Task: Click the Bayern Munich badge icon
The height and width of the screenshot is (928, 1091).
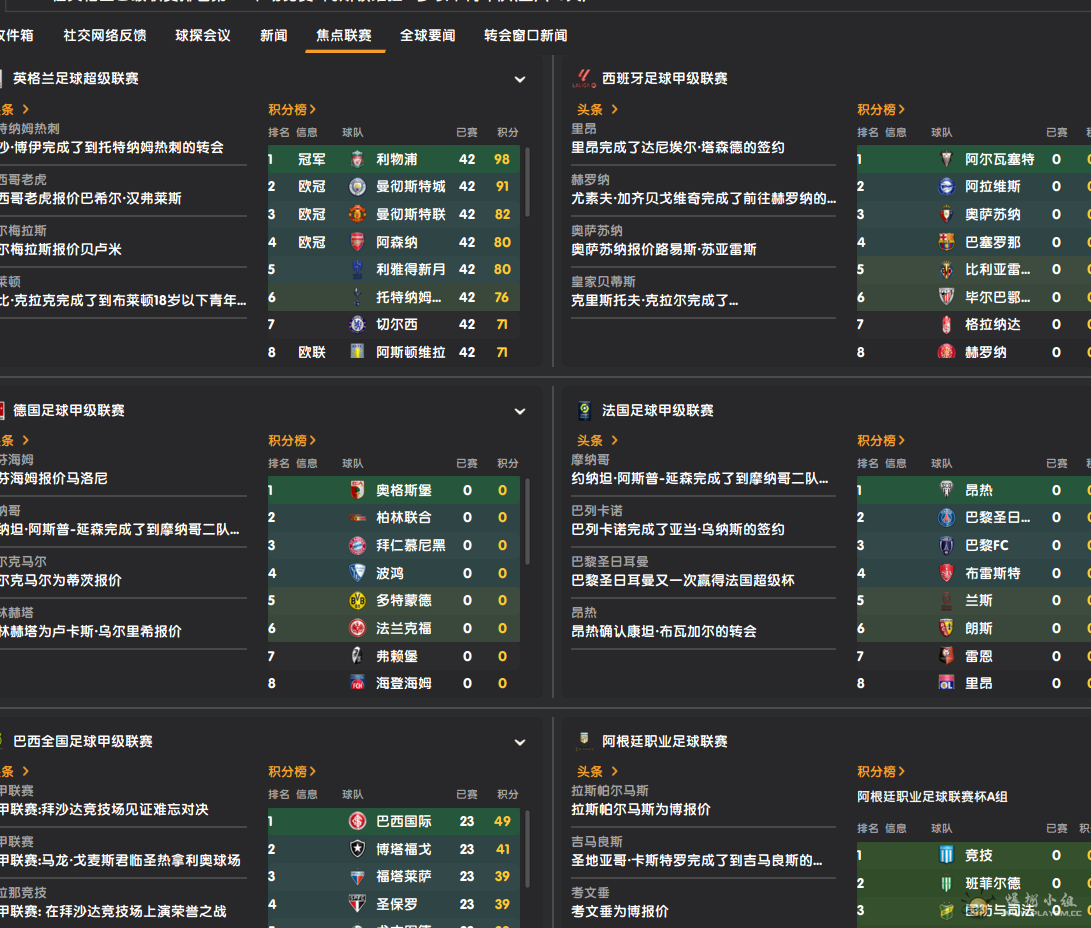Action: click(358, 545)
